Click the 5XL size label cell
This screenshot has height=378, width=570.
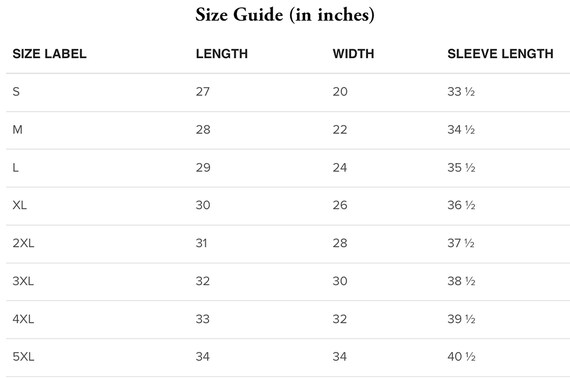pos(23,357)
